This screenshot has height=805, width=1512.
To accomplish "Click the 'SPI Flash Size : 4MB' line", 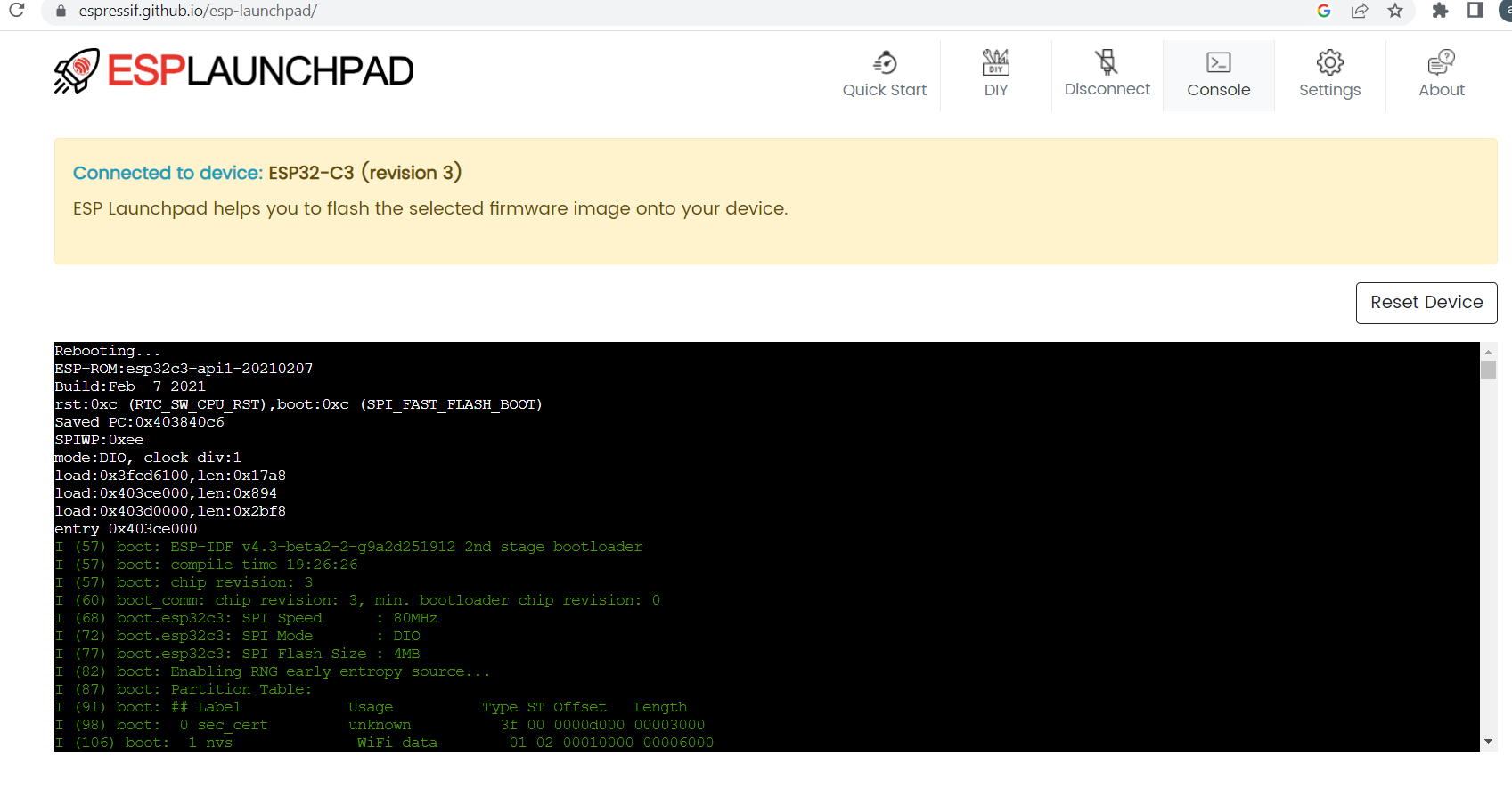I will (x=237, y=654).
